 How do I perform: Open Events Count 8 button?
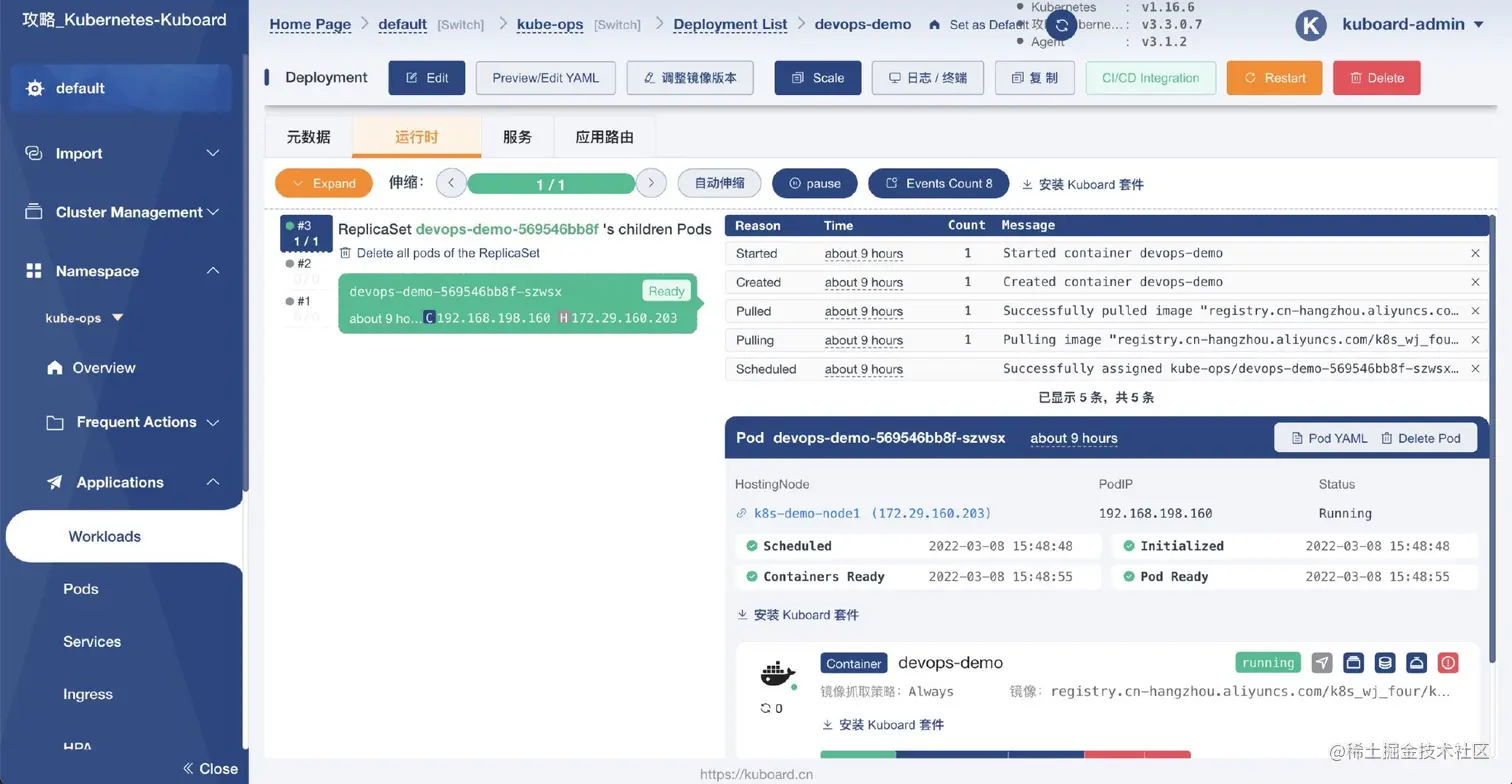click(x=938, y=183)
